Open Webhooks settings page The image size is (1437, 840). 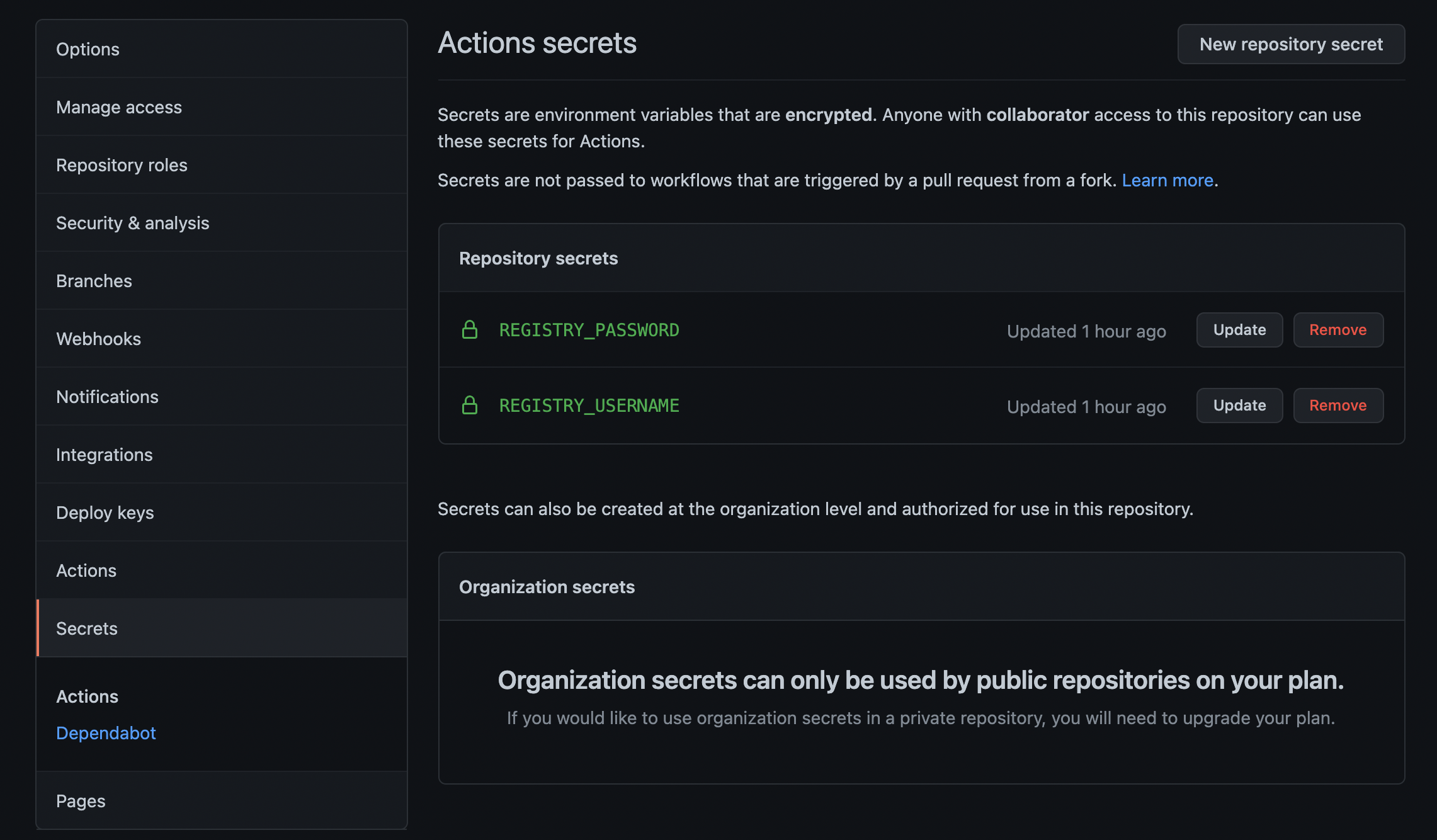click(98, 339)
